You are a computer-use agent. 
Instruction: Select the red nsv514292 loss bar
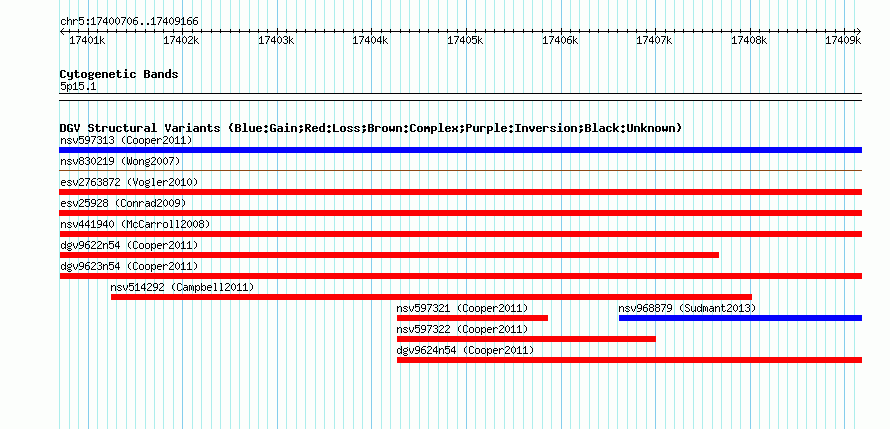point(431,297)
